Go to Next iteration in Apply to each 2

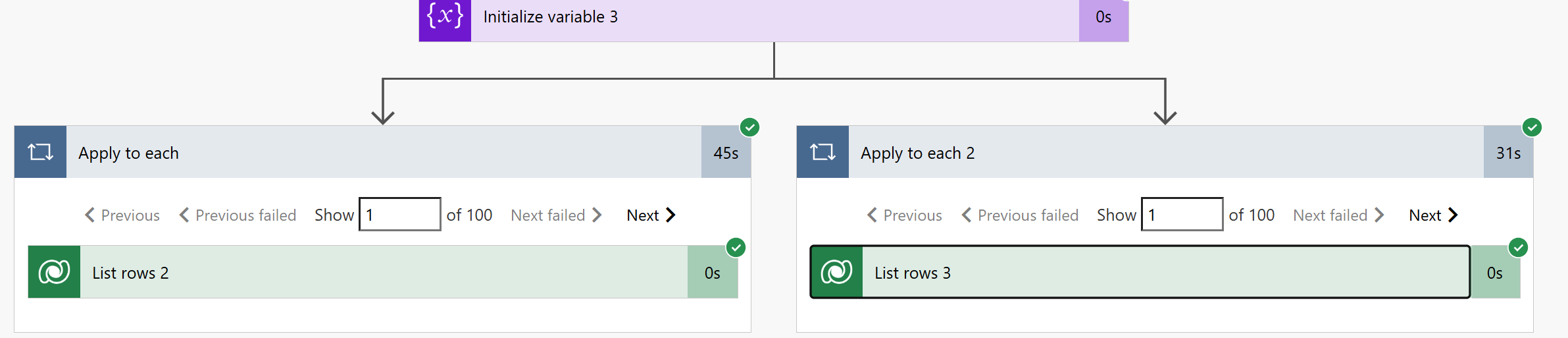click(1433, 215)
